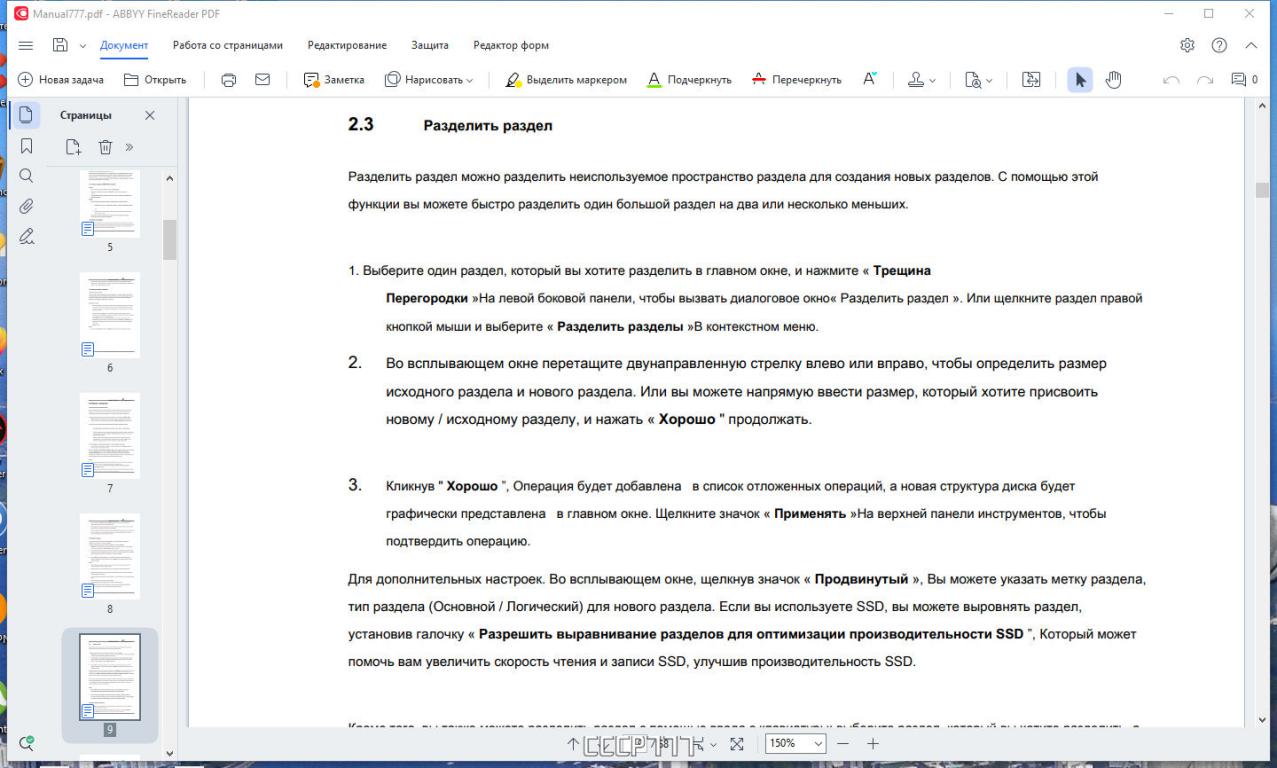Open the Attachments paperclip panel
The height and width of the screenshot is (768, 1277).
(x=27, y=206)
